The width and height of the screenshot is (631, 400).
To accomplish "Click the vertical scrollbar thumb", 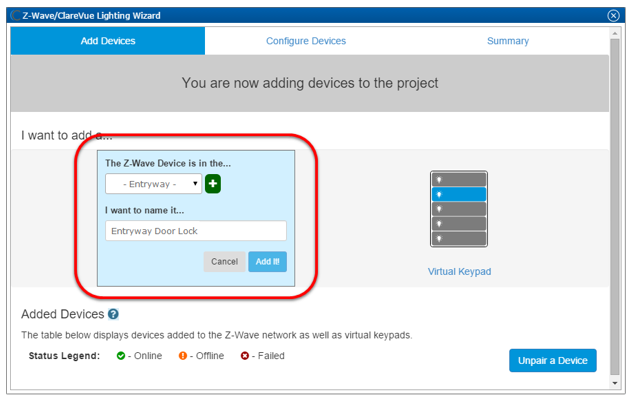I will (x=615, y=206).
